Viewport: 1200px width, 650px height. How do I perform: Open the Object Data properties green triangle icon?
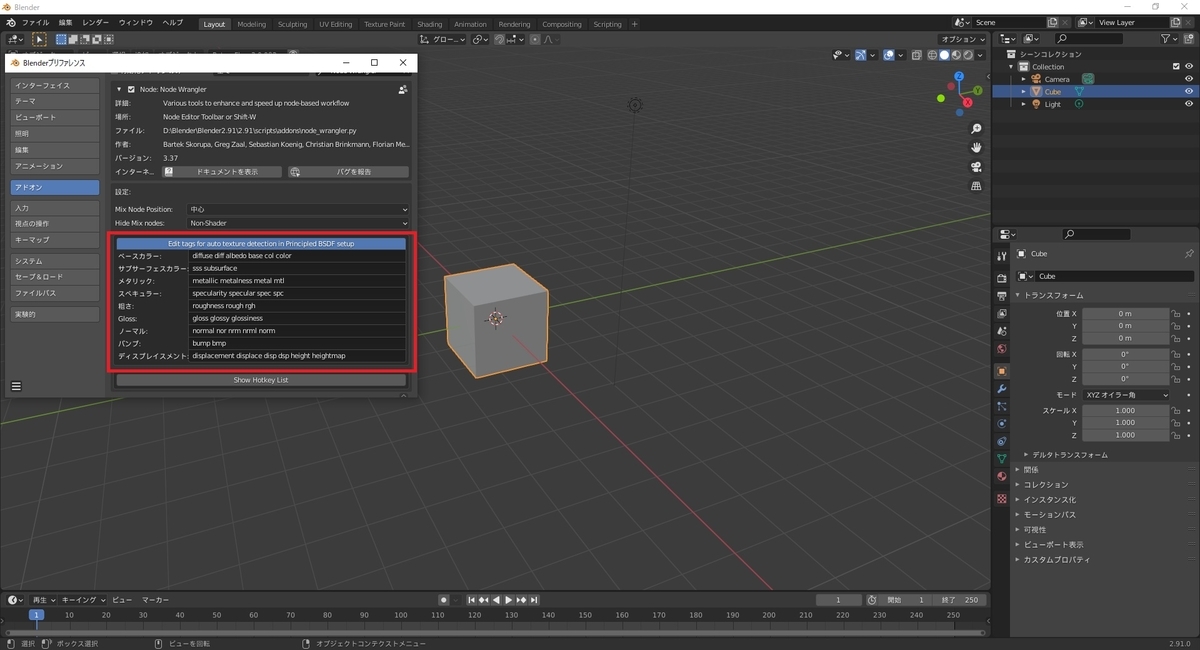[1002, 459]
